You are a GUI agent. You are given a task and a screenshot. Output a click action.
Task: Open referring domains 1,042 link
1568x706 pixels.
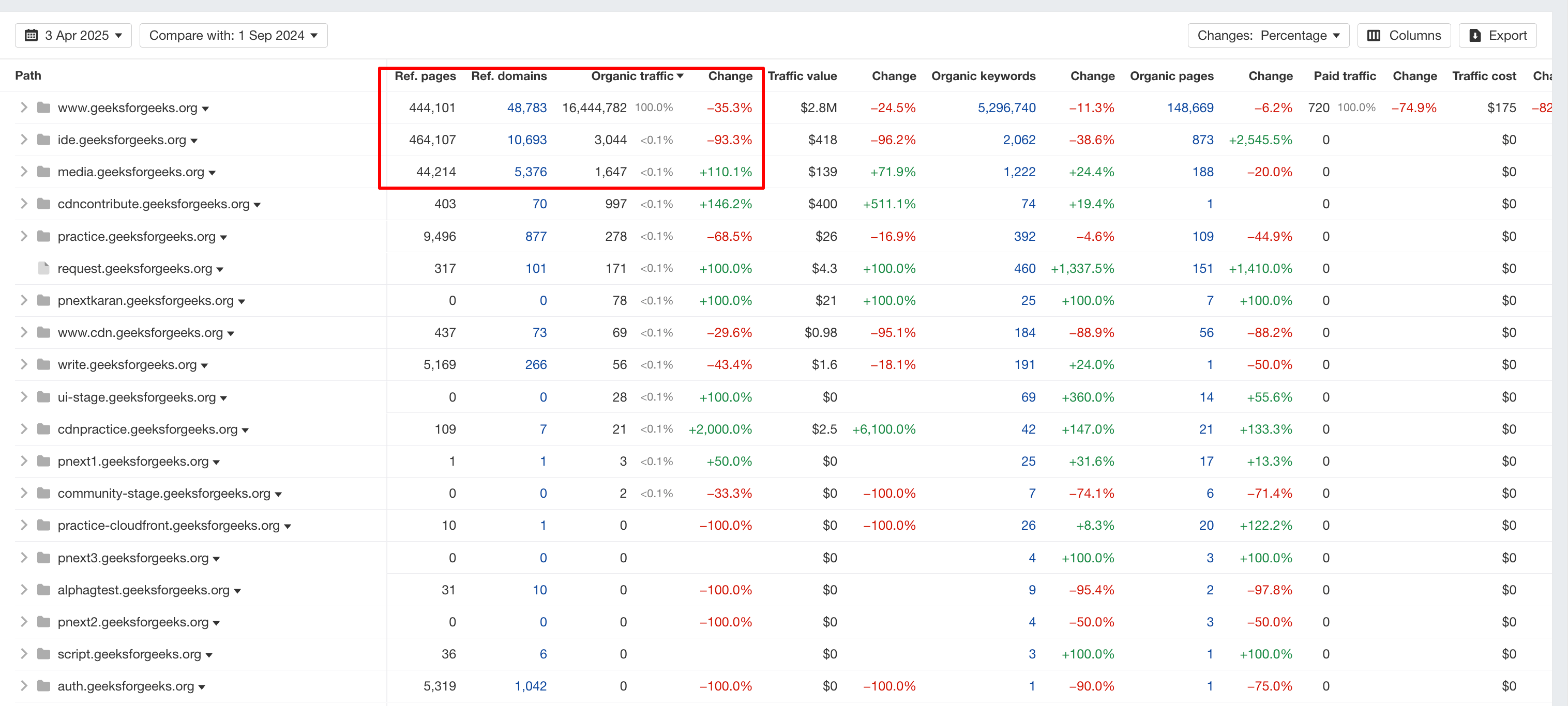[x=530, y=686]
